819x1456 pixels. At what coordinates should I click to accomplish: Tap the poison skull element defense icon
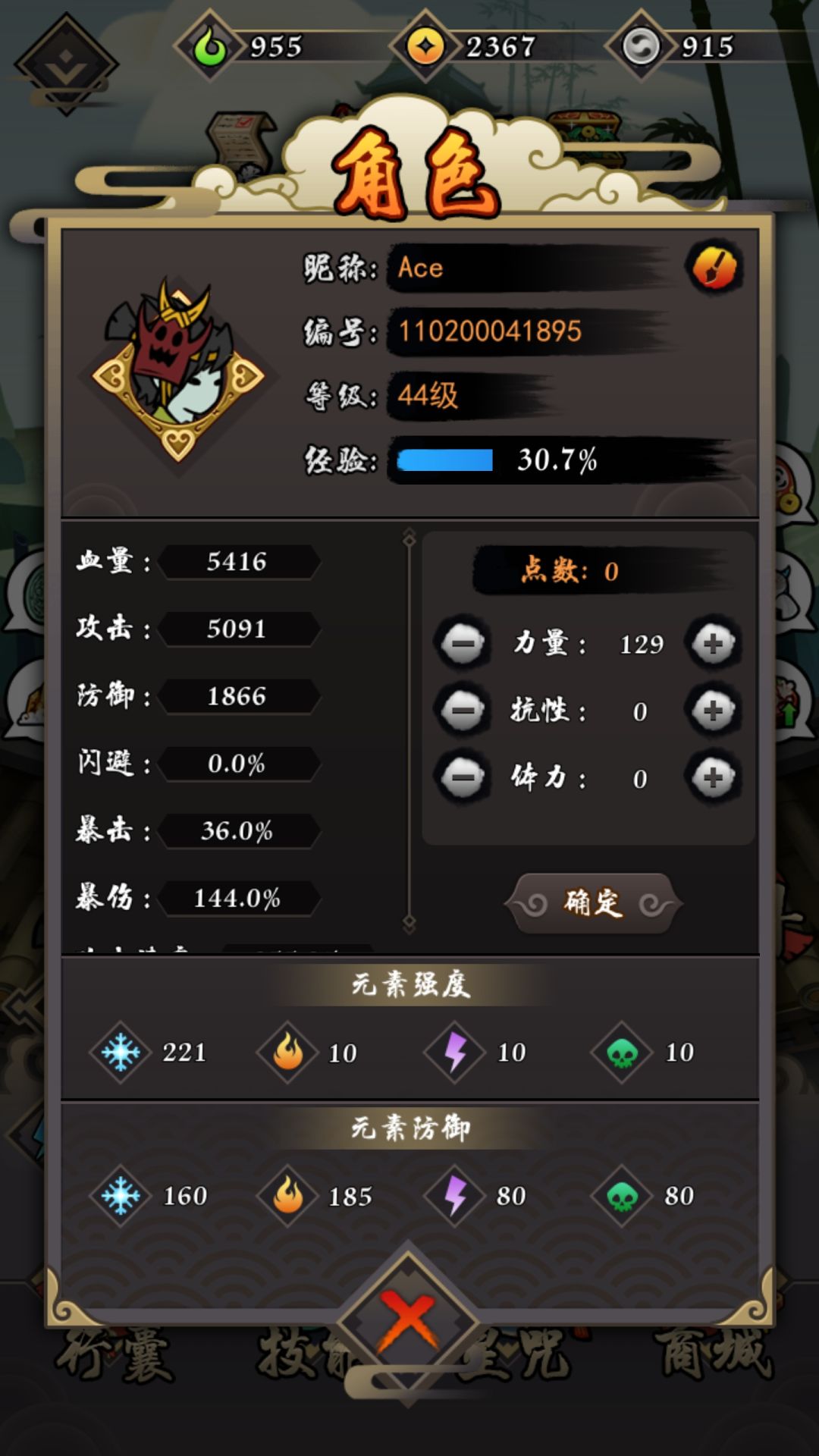tap(623, 1196)
